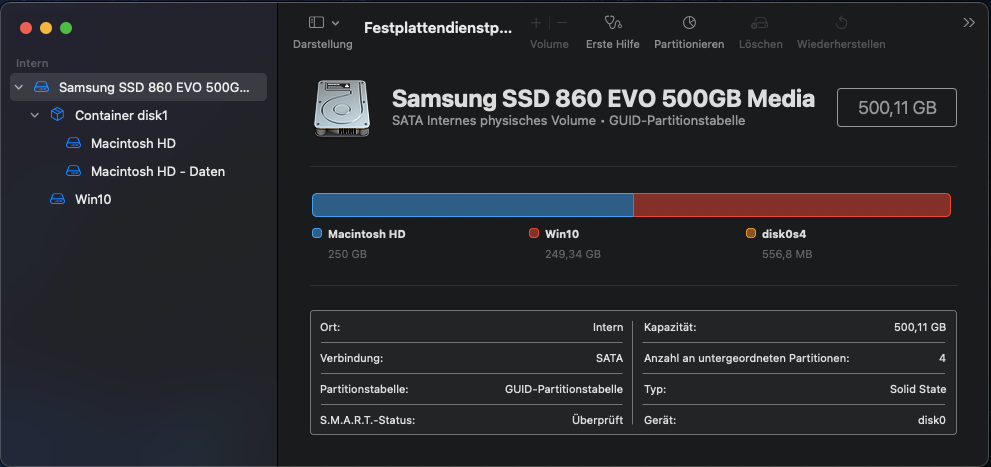The width and height of the screenshot is (991, 467).
Task: Collapse the Samsung SSD 860 EVO disk tree
Action: [18, 87]
